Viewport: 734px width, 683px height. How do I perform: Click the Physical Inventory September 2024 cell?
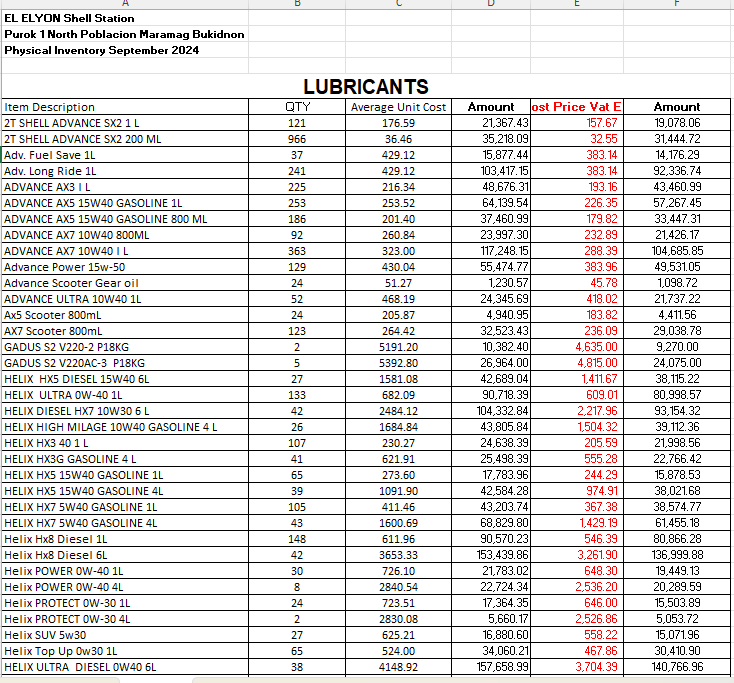click(125, 50)
